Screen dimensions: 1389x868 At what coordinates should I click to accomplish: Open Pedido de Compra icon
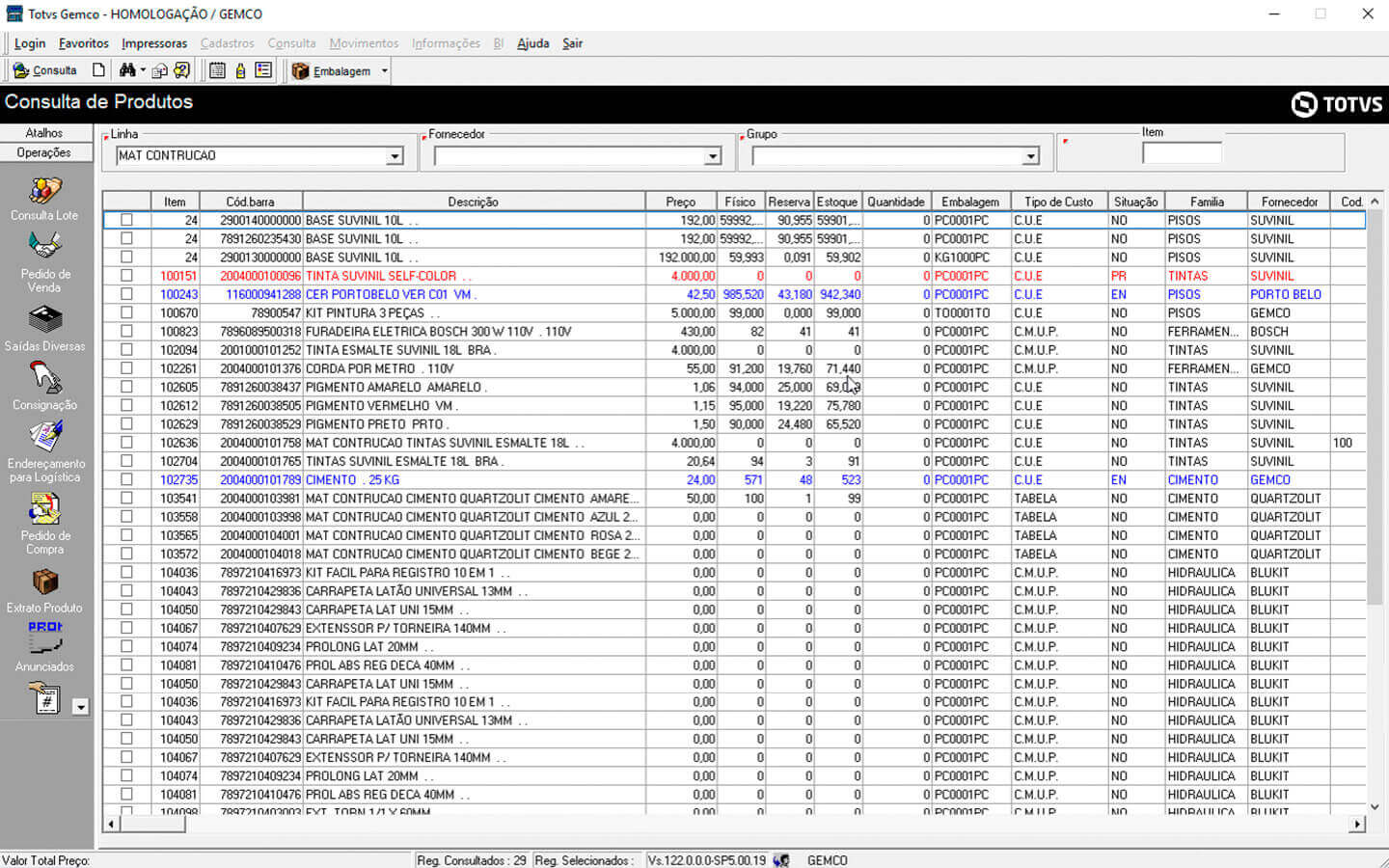click(44, 509)
